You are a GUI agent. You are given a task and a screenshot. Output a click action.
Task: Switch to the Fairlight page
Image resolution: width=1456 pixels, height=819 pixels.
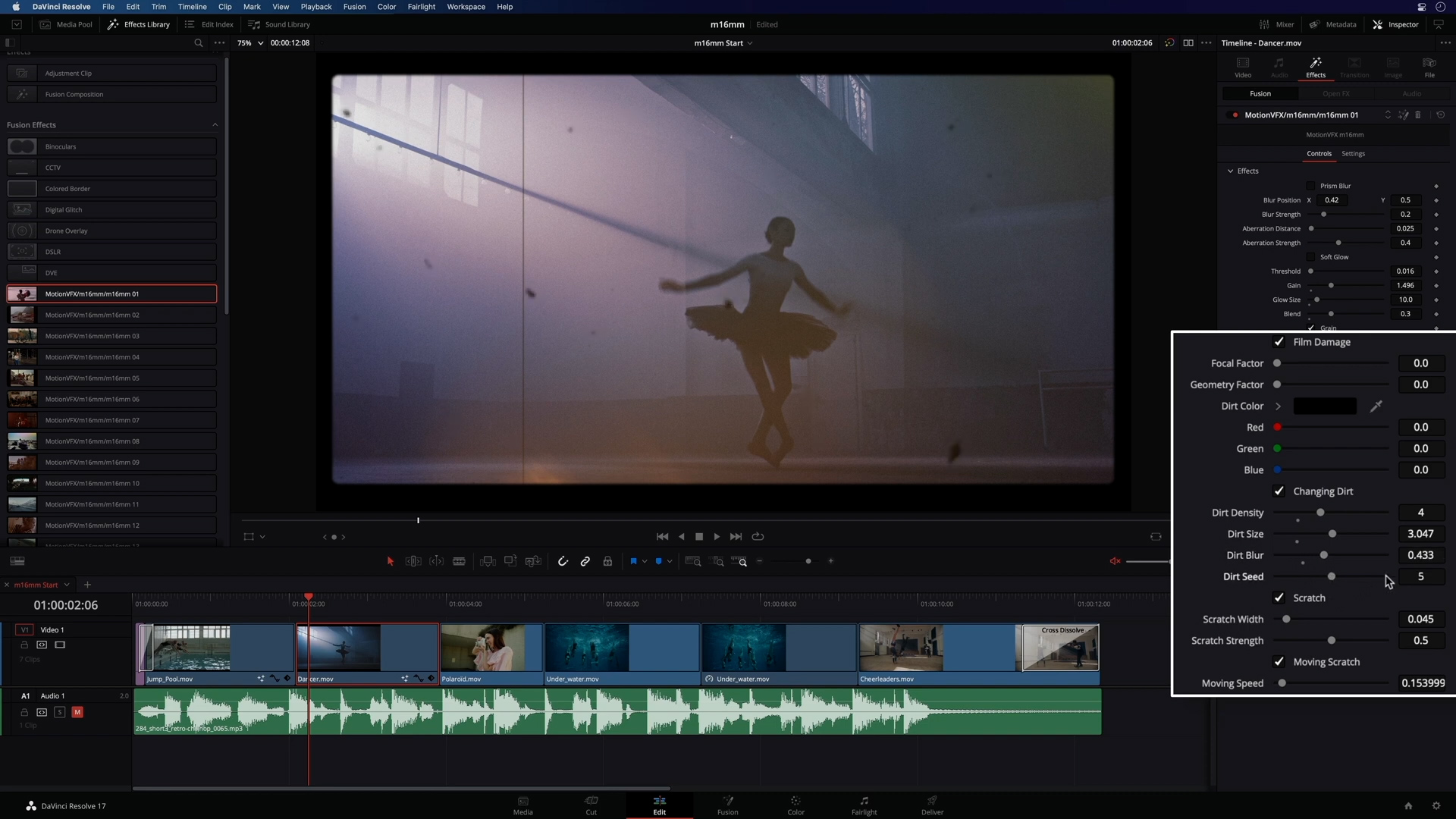[x=864, y=805]
